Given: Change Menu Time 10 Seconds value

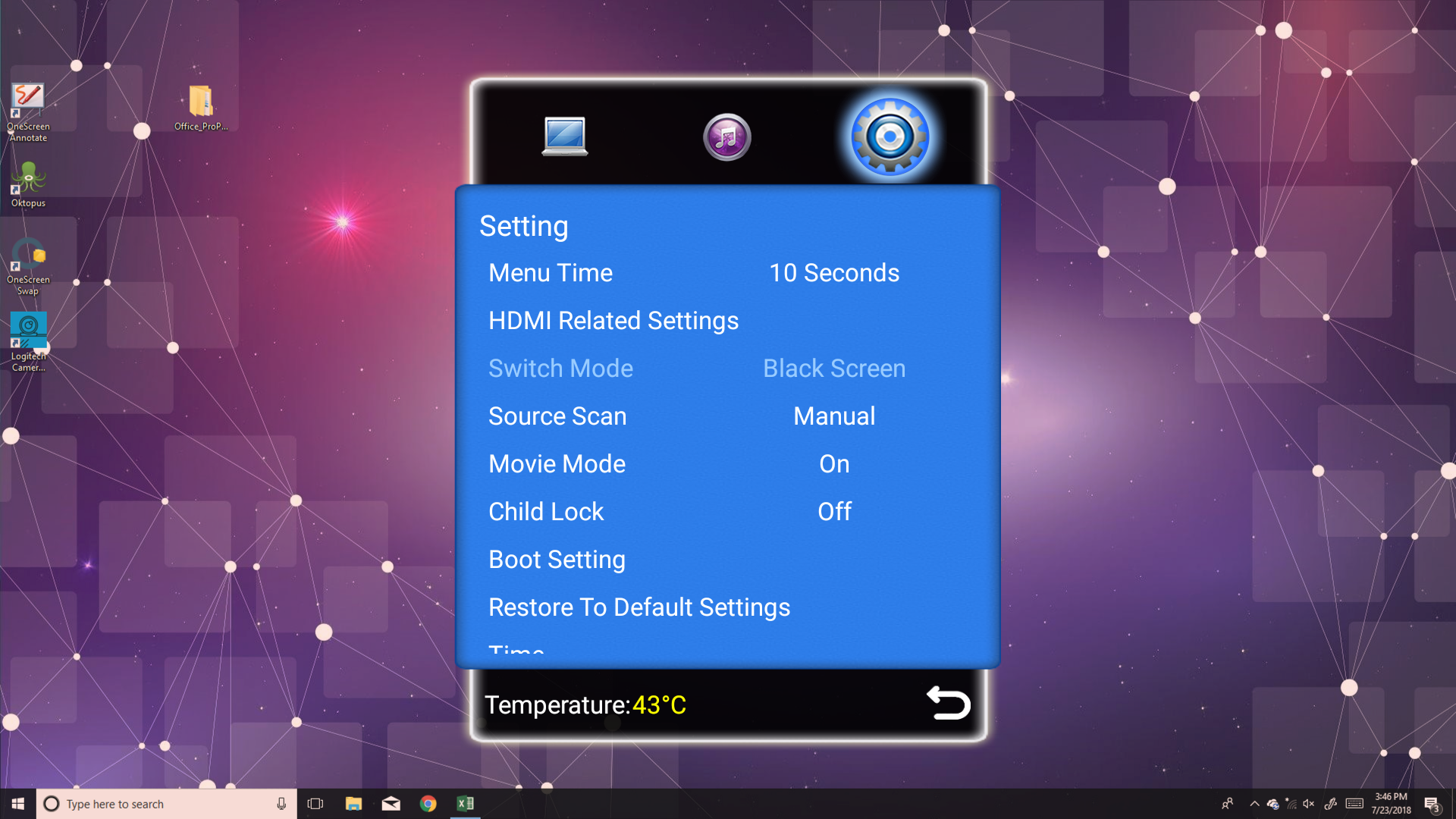Looking at the screenshot, I should point(834,273).
